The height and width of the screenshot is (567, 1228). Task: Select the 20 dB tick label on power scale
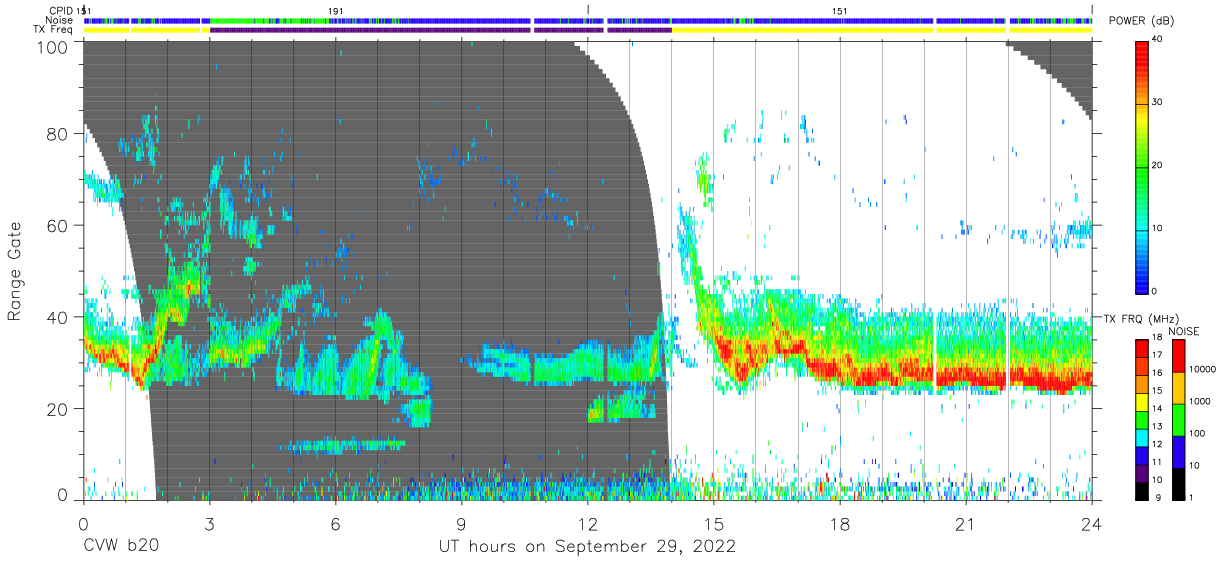pos(1157,165)
